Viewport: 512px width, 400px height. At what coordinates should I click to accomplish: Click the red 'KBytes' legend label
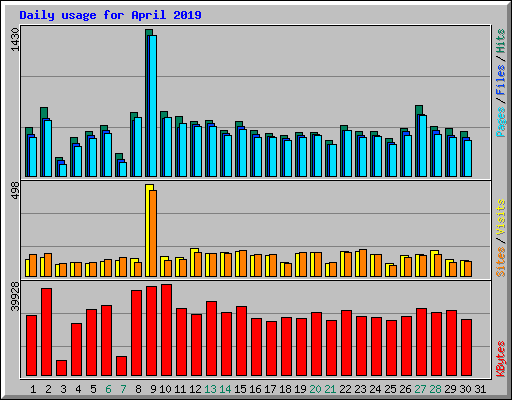pyautogui.click(x=500, y=359)
